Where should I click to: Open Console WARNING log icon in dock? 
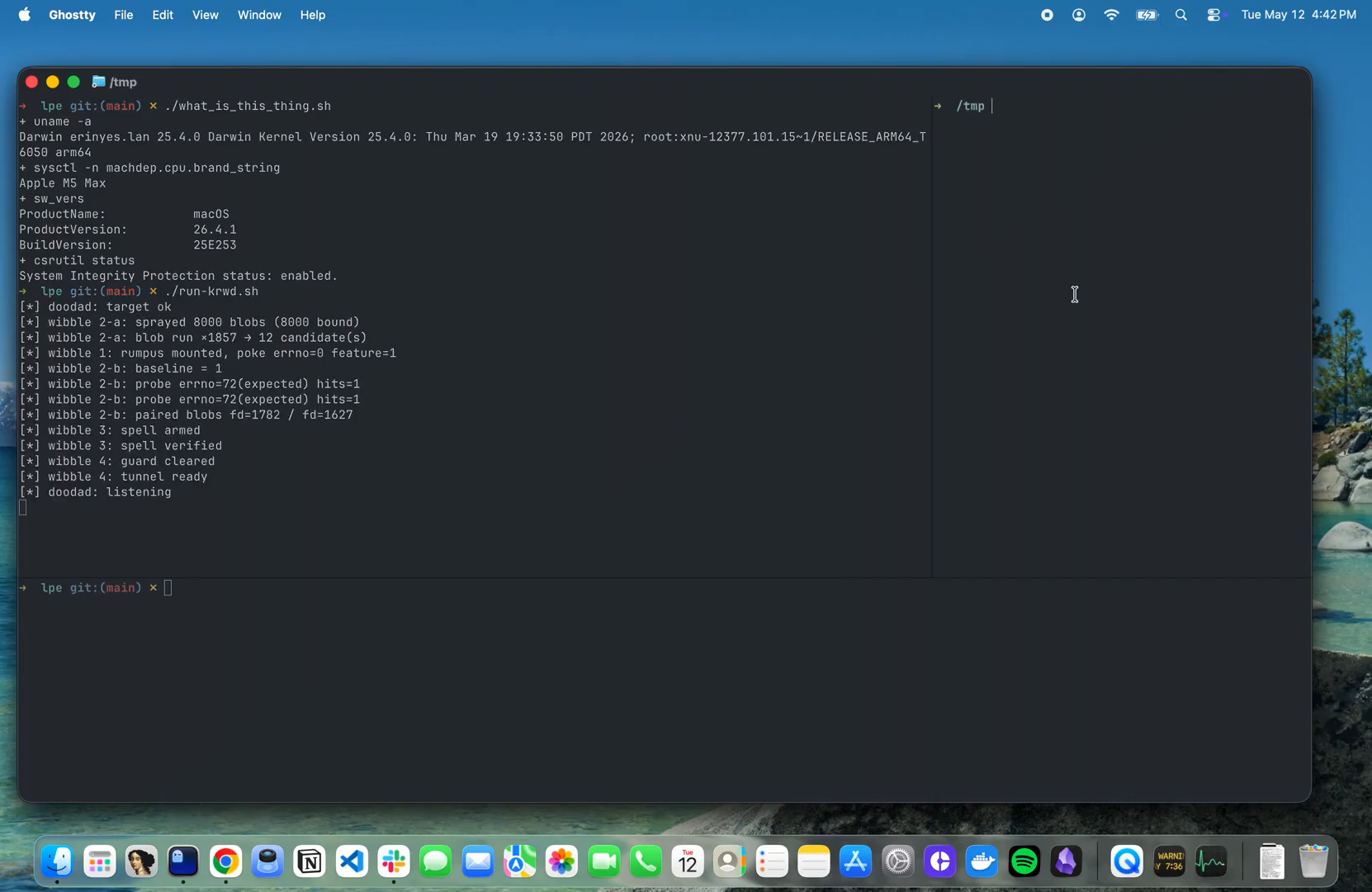click(1170, 861)
